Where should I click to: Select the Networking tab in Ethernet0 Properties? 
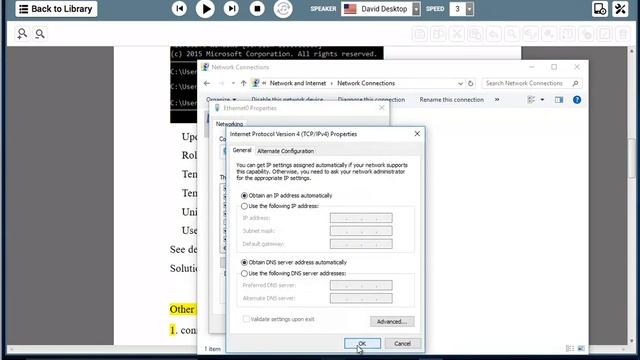point(229,124)
